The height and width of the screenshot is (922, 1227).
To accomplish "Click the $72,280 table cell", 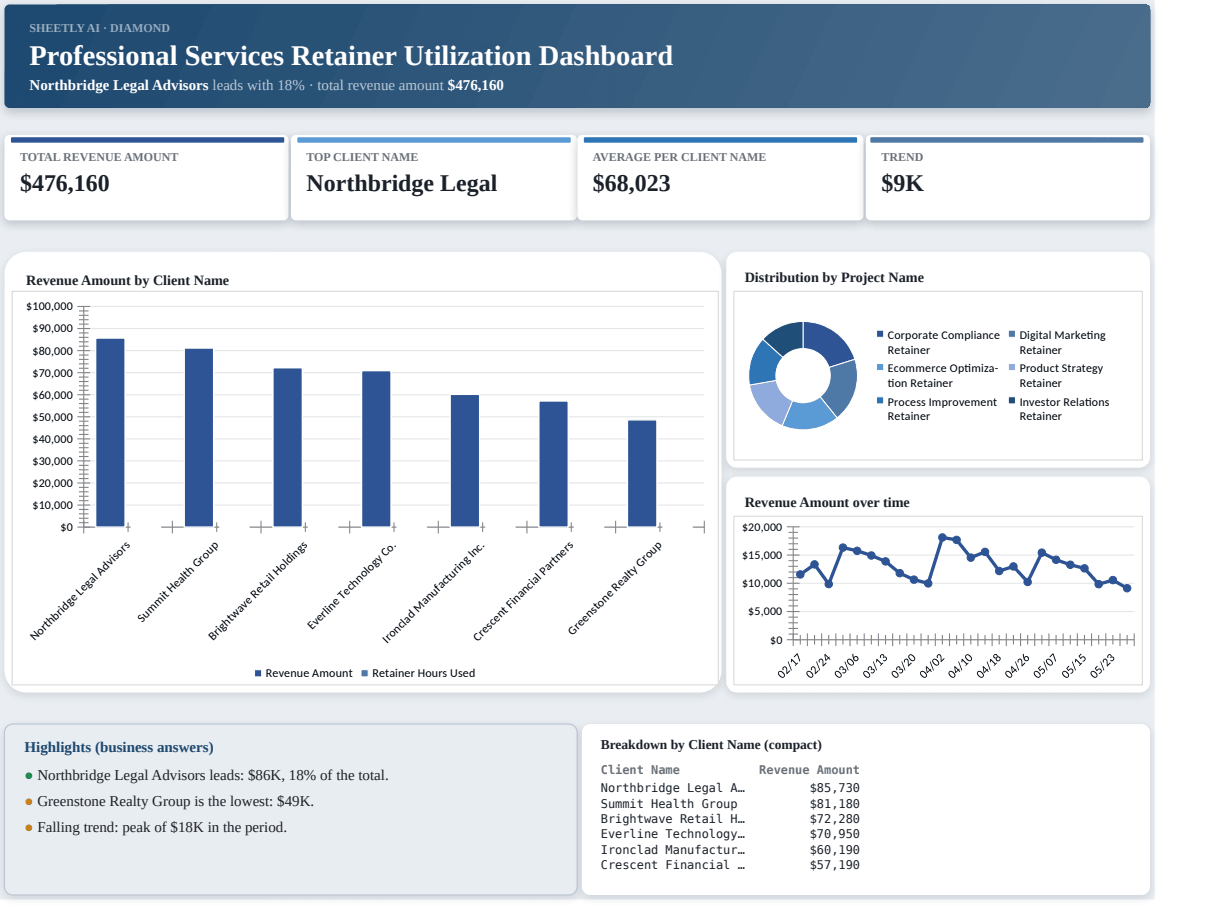I will pyautogui.click(x=834, y=819).
